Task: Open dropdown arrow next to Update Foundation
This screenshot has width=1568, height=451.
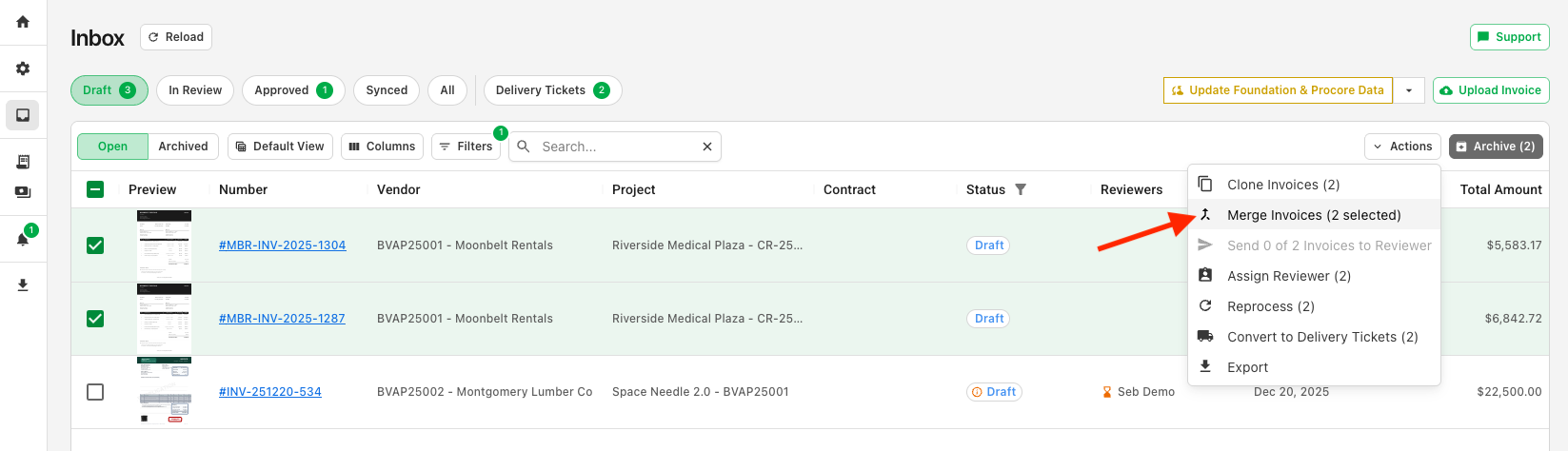Action: point(1409,90)
